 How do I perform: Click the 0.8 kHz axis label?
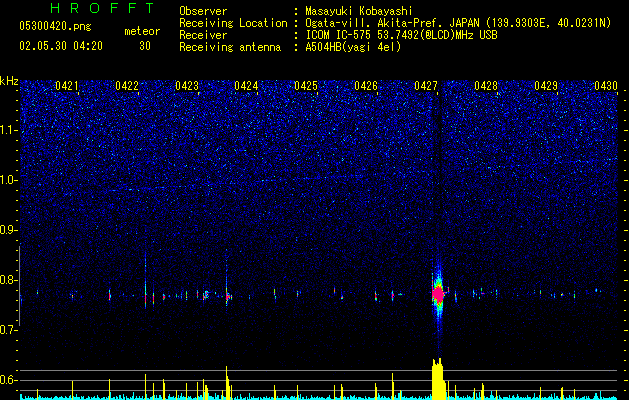(x=8, y=280)
